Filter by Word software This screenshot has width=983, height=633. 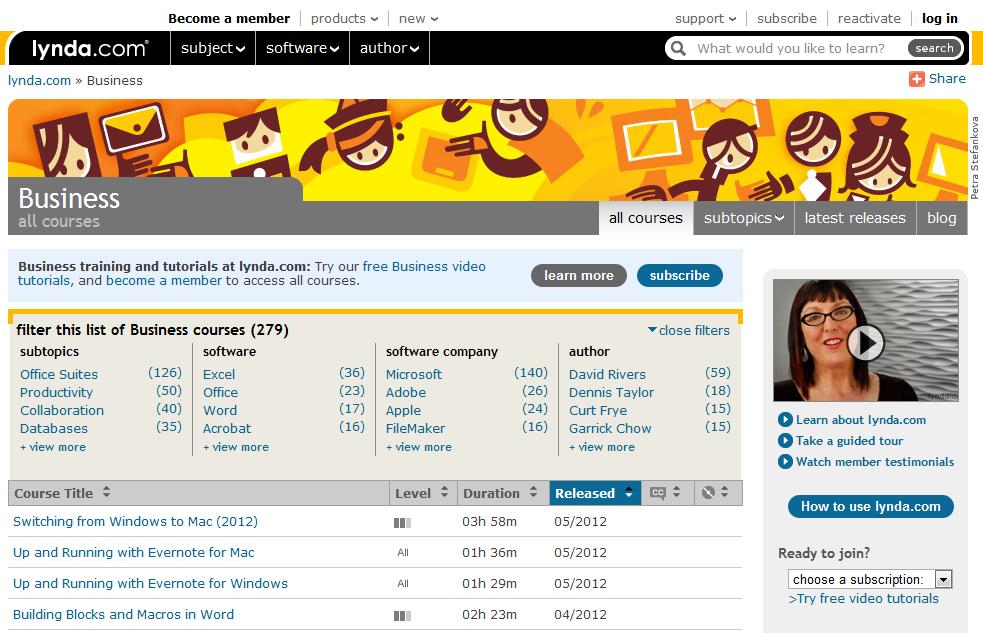tap(220, 411)
